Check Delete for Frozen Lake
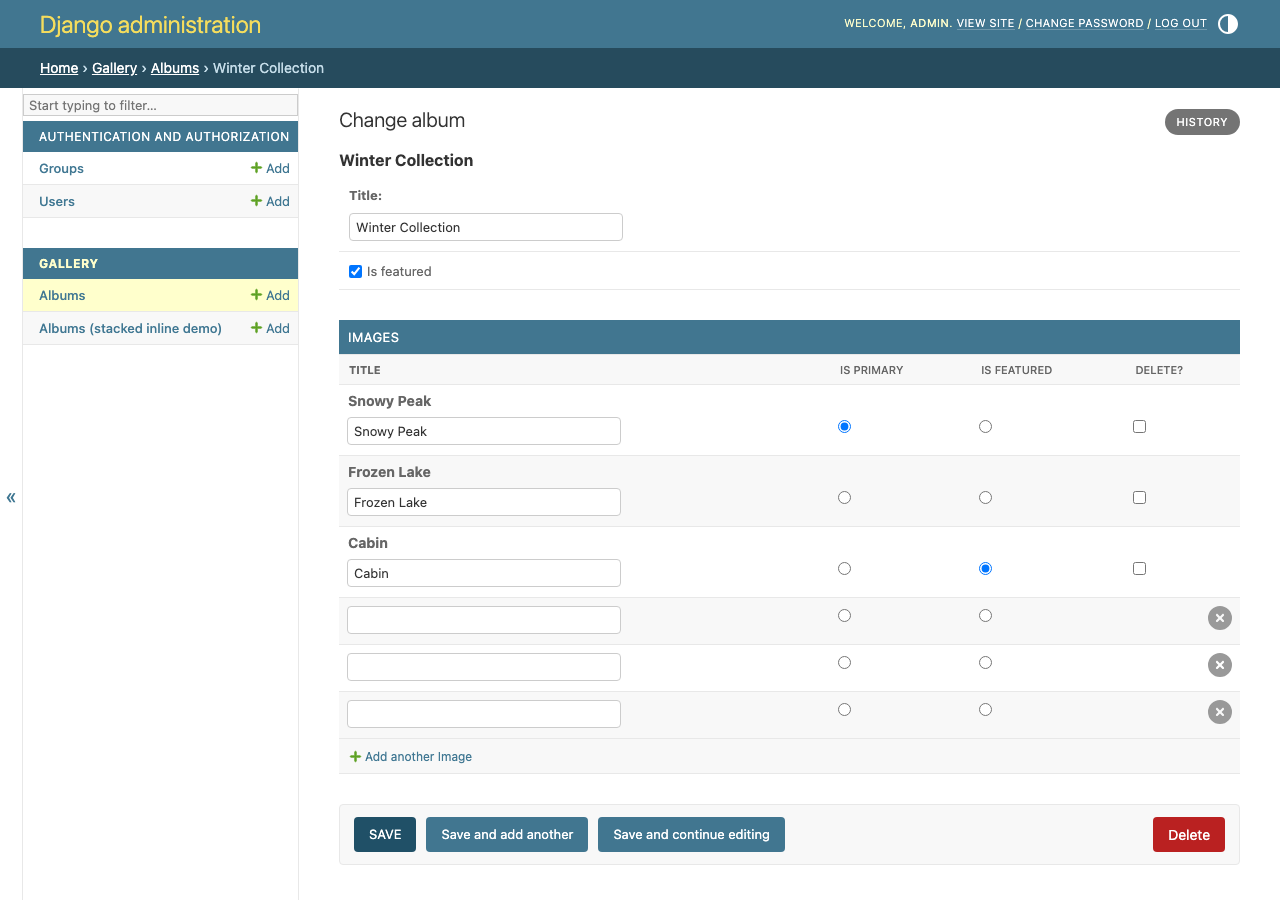 point(1139,497)
